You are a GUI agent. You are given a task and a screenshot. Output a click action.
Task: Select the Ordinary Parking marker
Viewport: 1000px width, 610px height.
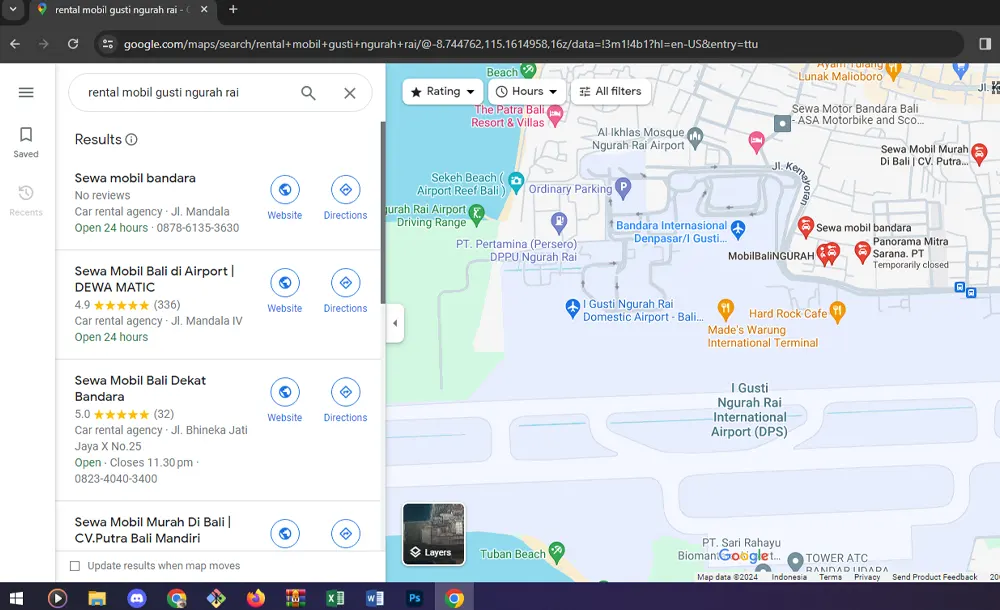click(623, 188)
